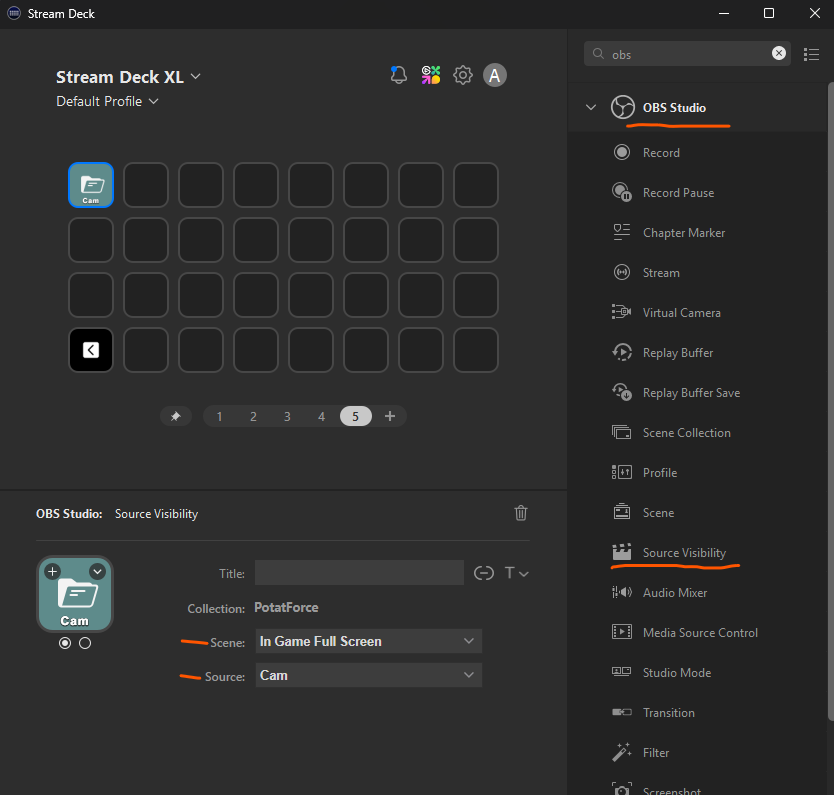
Task: Open the title text style T dropdown
Action: (516, 573)
